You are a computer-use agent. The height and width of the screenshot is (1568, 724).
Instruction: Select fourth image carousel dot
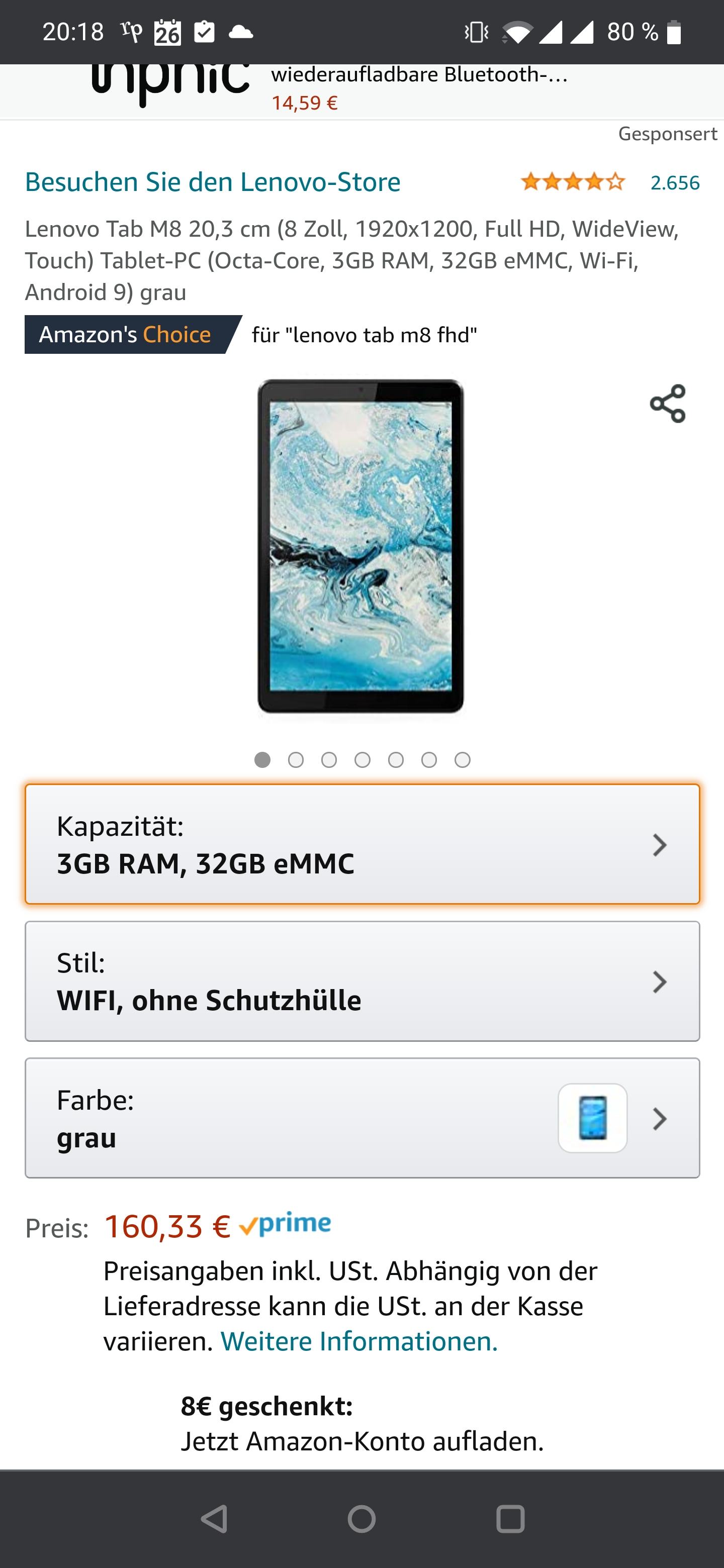[363, 760]
